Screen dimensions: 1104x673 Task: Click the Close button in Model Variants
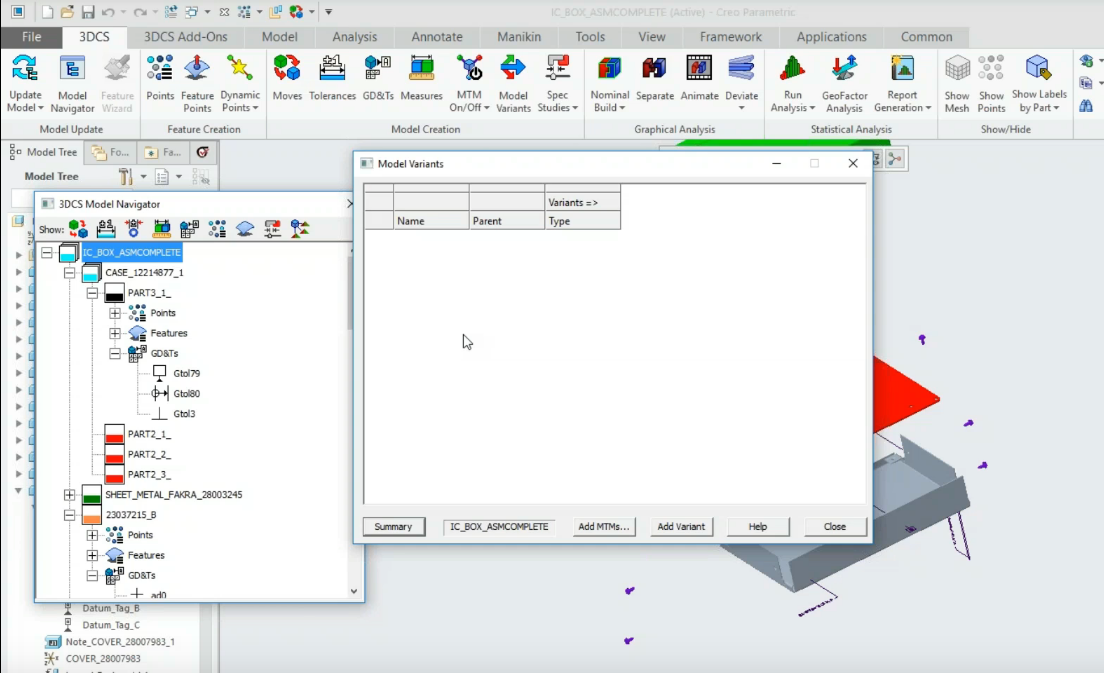pos(835,527)
